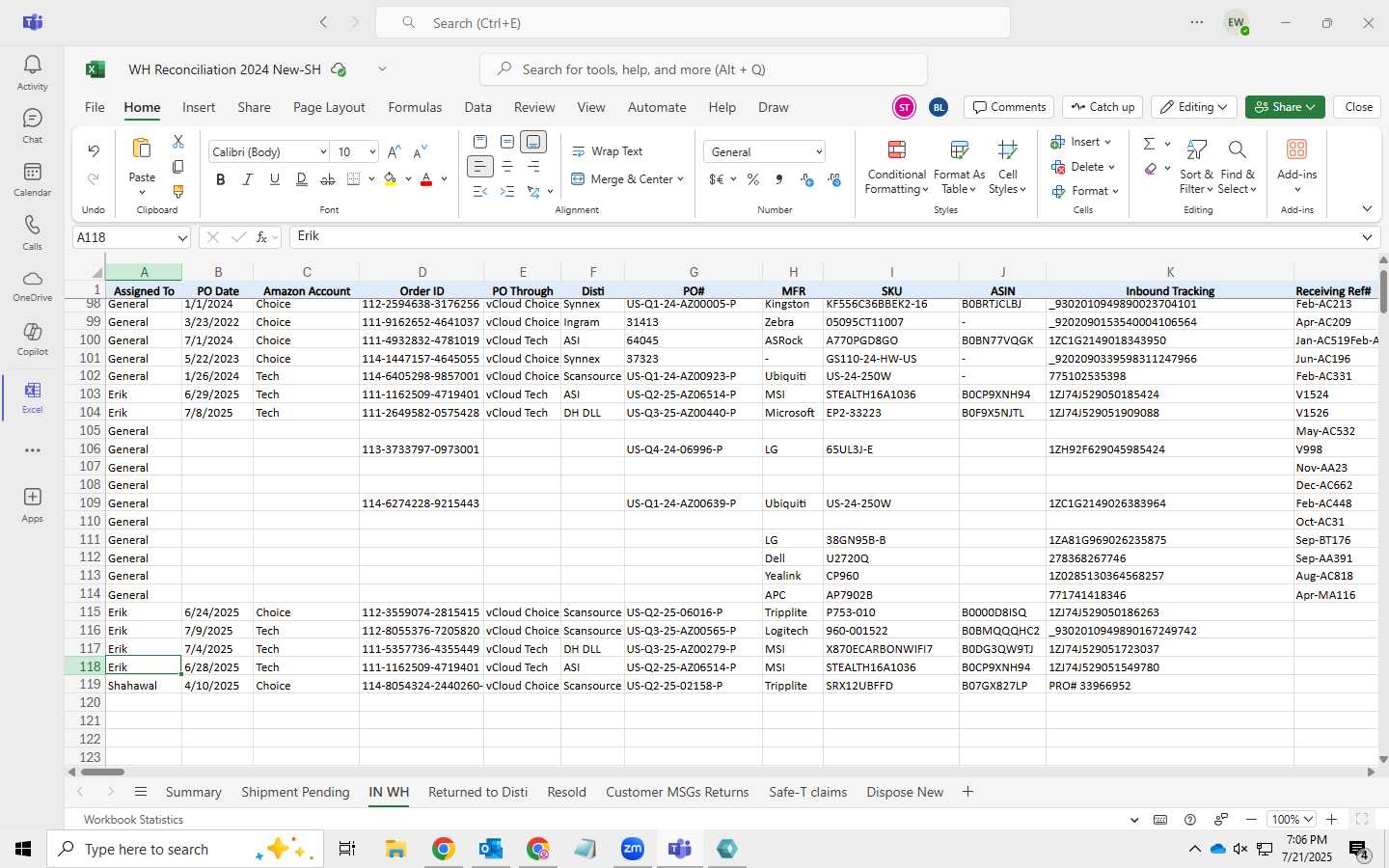
Task: Open the Data ribbon tab
Action: [x=477, y=107]
